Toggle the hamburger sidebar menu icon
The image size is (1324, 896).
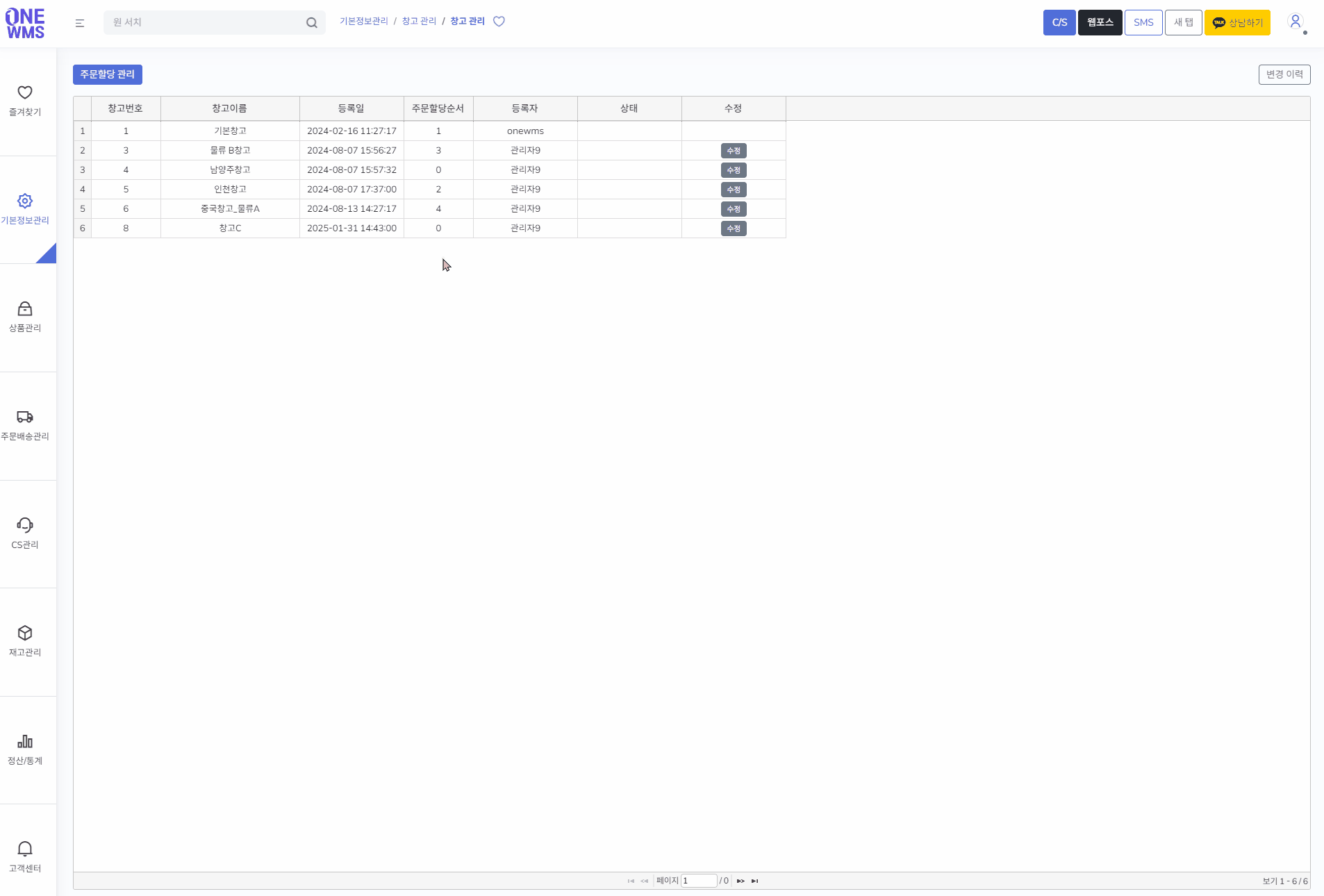click(x=80, y=23)
